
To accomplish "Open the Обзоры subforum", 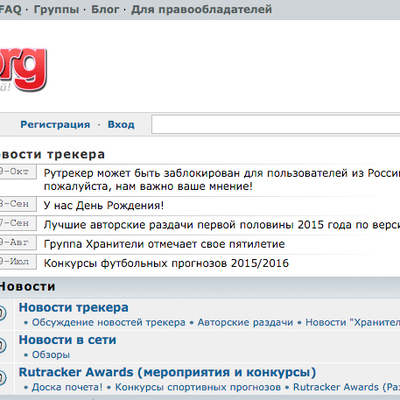I will [51, 355].
